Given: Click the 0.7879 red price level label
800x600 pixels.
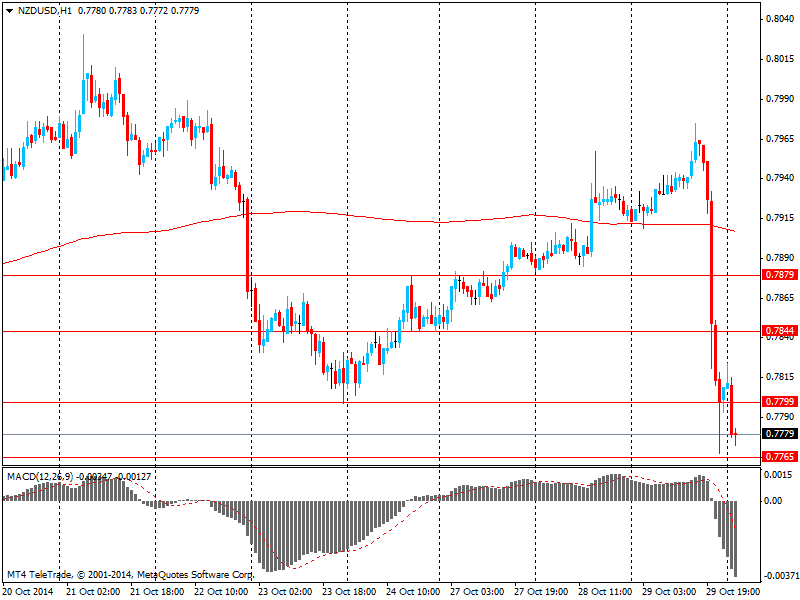Looking at the screenshot, I should tap(780, 275).
